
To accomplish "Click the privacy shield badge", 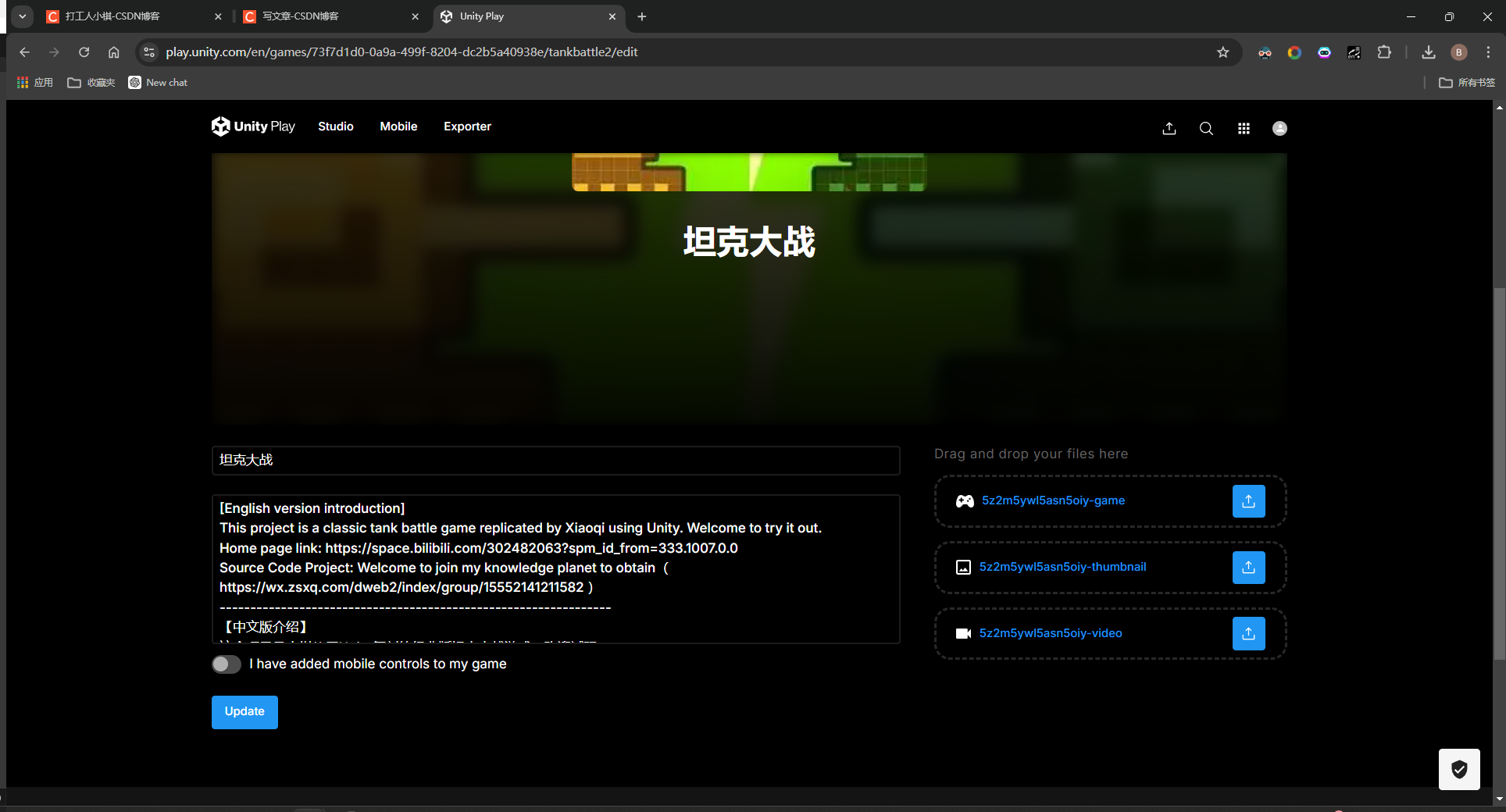I will click(x=1459, y=770).
